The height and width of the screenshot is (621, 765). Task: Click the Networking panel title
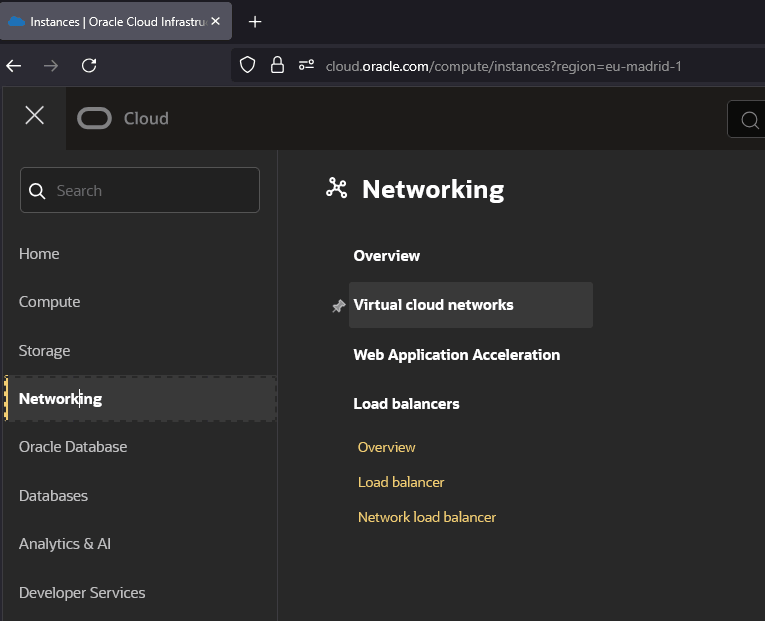pyautogui.click(x=433, y=189)
